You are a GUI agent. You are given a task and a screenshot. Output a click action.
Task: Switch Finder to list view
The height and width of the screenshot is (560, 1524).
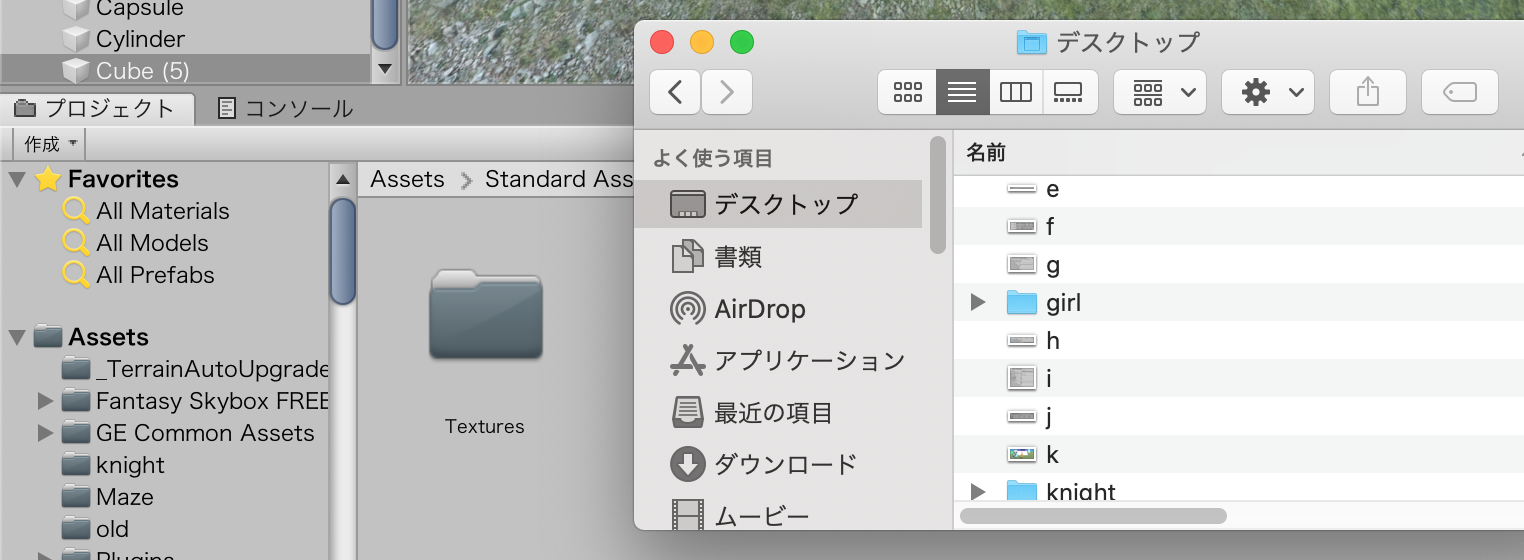pyautogui.click(x=962, y=92)
